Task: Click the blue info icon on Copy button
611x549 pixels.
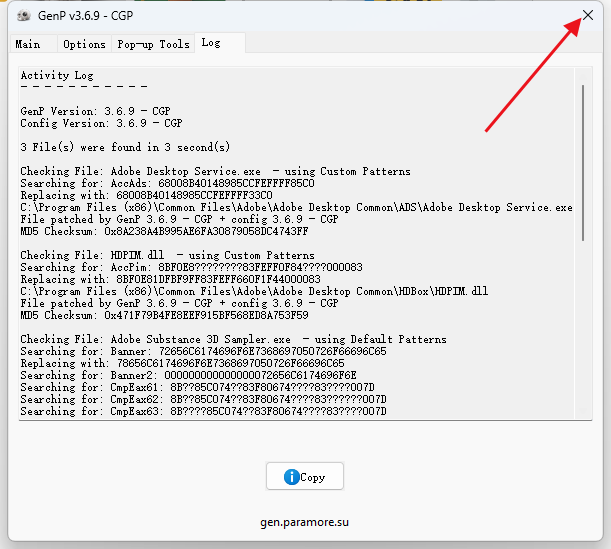Action: click(x=291, y=477)
